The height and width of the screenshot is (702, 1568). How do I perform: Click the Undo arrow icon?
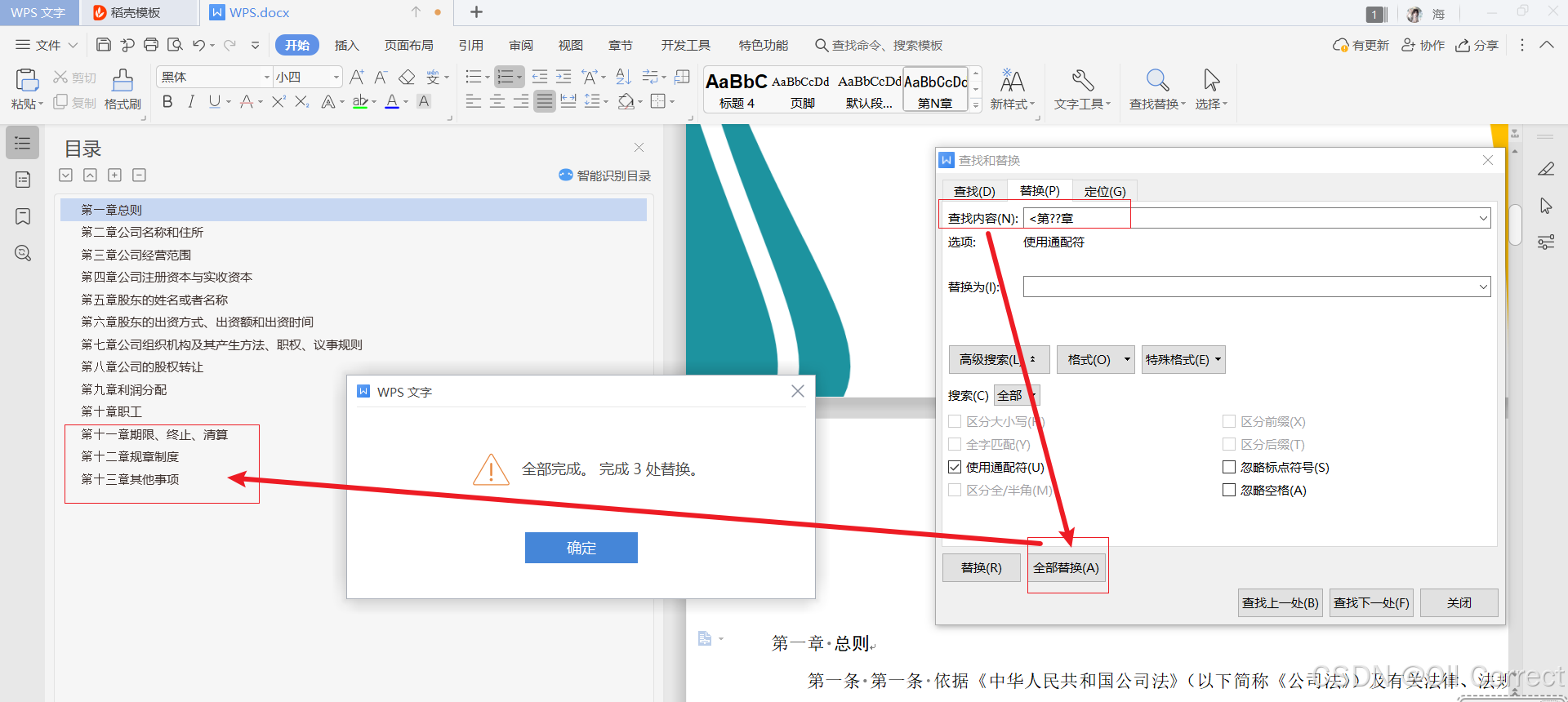pyautogui.click(x=198, y=45)
